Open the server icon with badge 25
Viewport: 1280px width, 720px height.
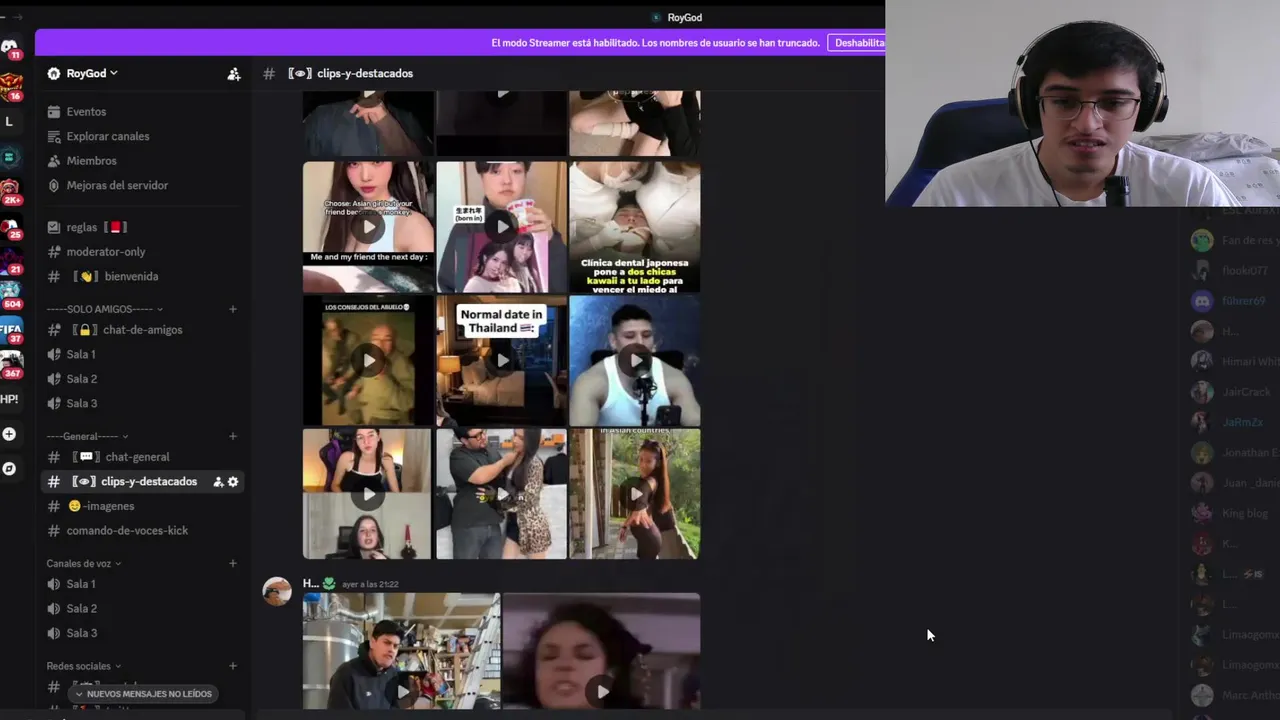tap(9, 227)
